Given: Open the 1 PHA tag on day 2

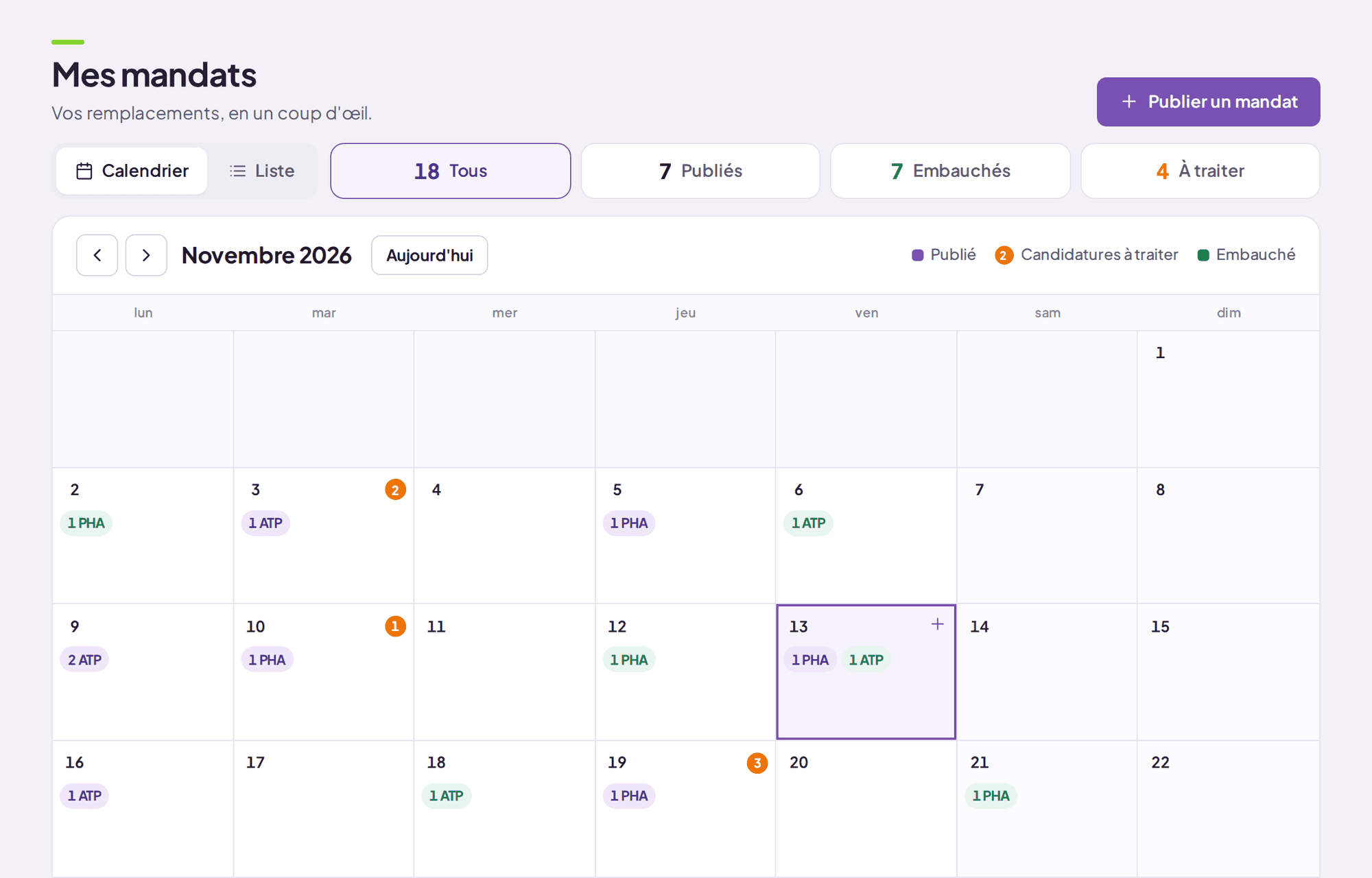Looking at the screenshot, I should (x=86, y=523).
